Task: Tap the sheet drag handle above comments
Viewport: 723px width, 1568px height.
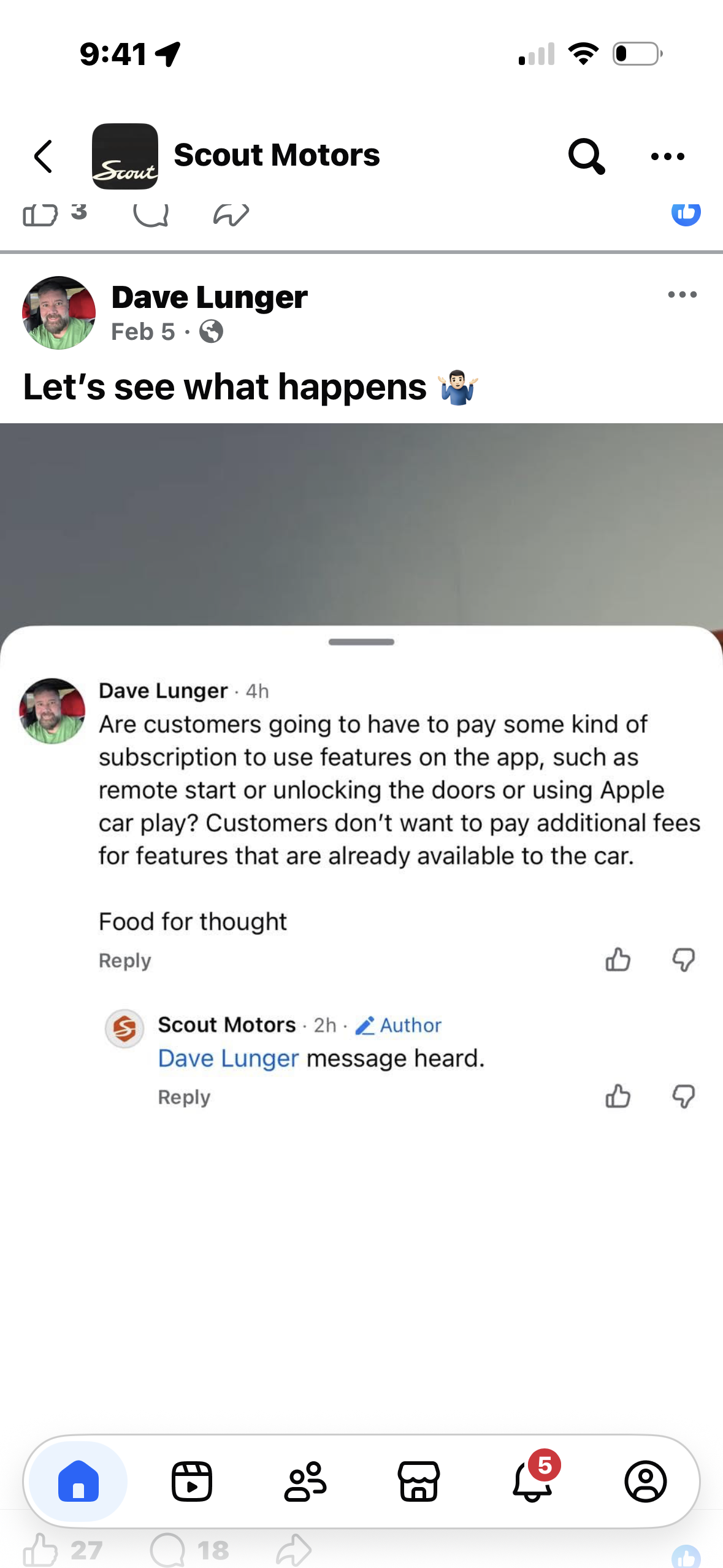Action: pos(361,642)
